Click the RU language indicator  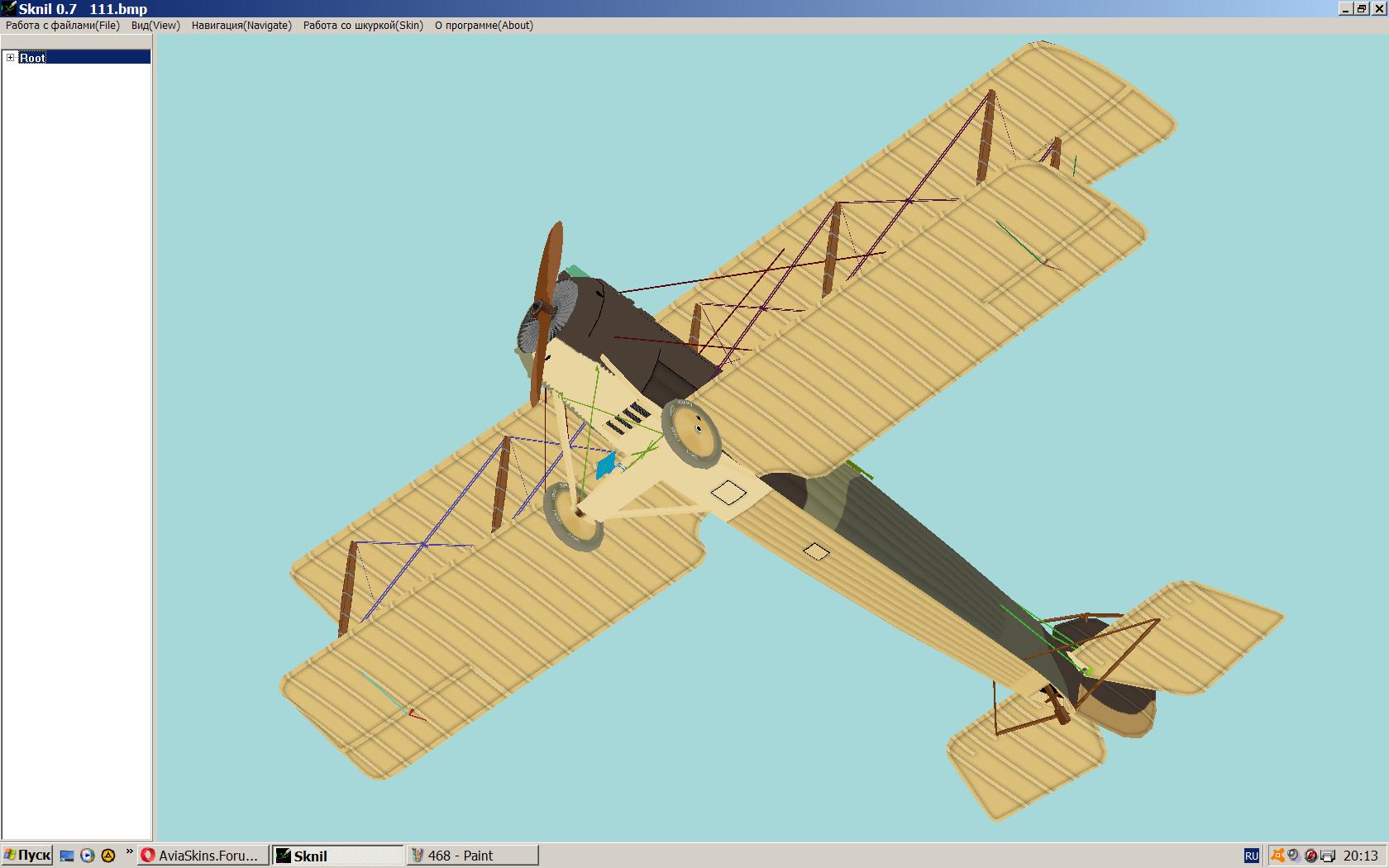[1251, 856]
